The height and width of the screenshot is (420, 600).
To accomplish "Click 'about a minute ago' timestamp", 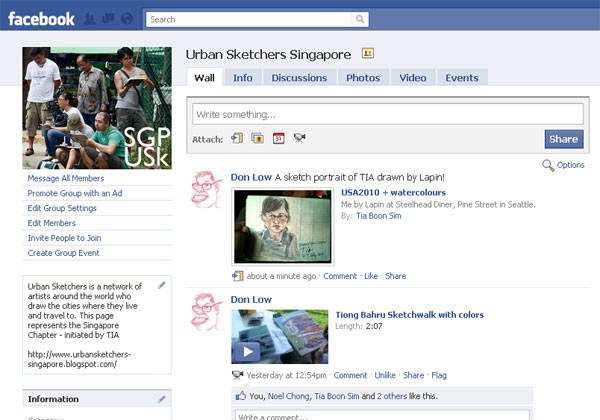I will pyautogui.click(x=281, y=276).
